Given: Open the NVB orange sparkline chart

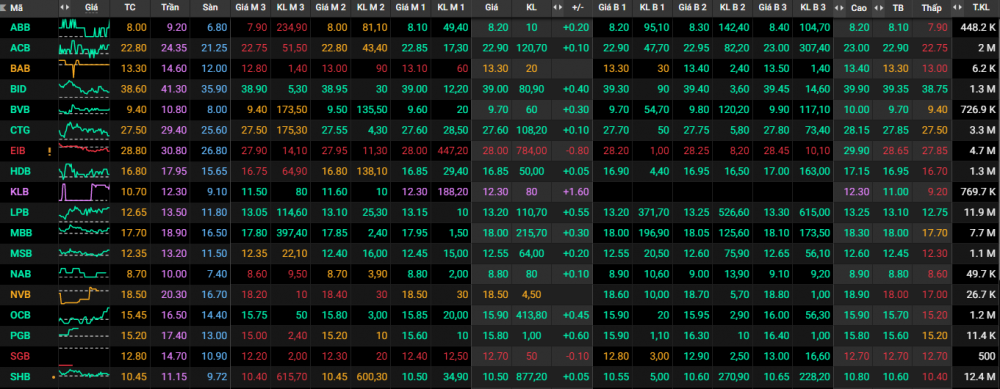Looking at the screenshot, I should [84, 295].
